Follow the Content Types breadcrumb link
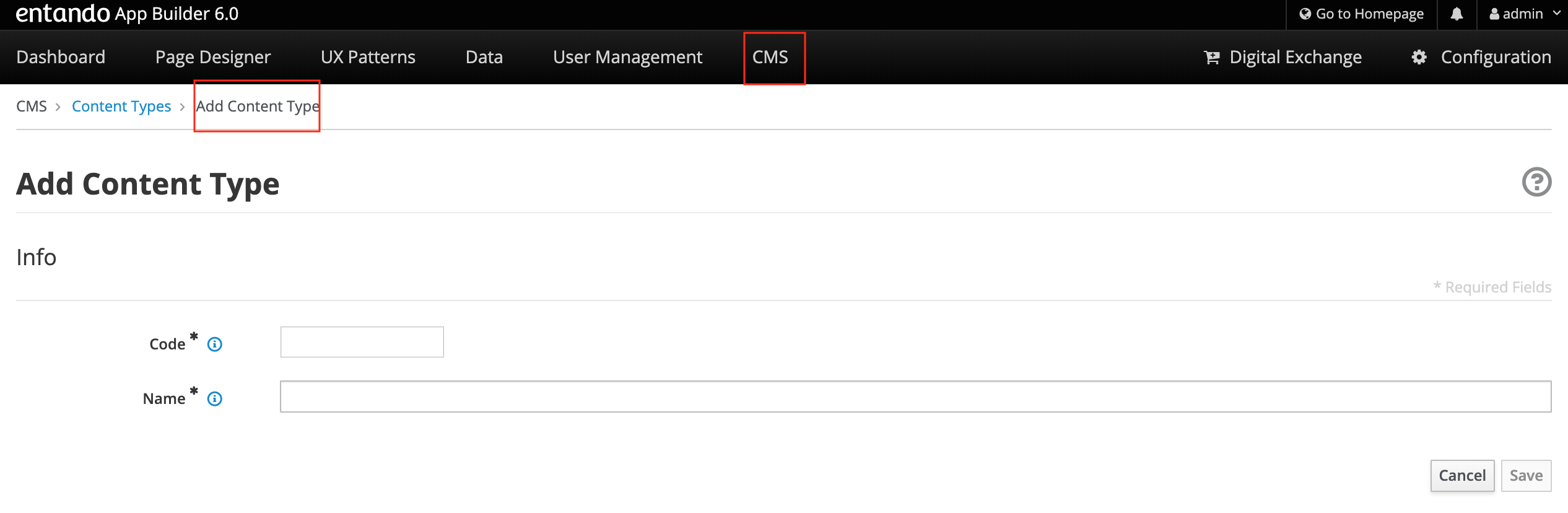Image resolution: width=1568 pixels, height=513 pixels. 121,107
